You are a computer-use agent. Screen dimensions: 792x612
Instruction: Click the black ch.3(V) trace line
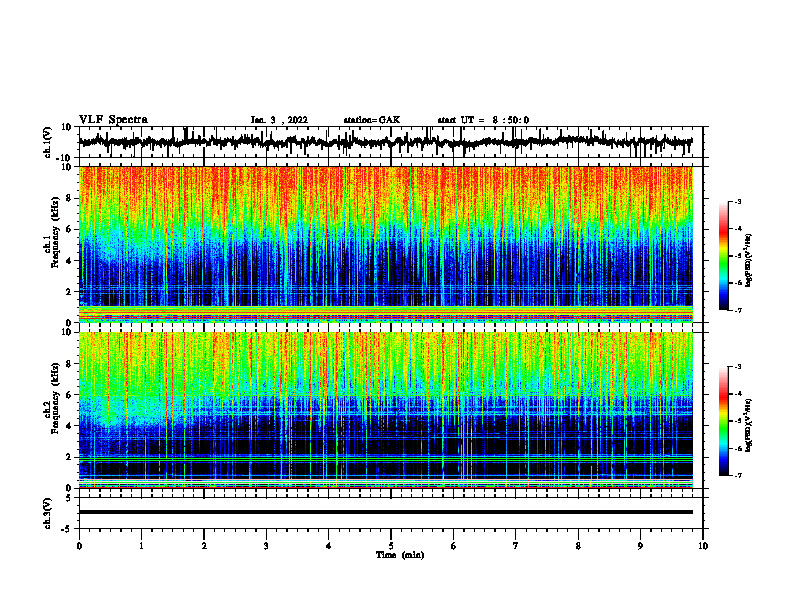pyautogui.click(x=385, y=512)
